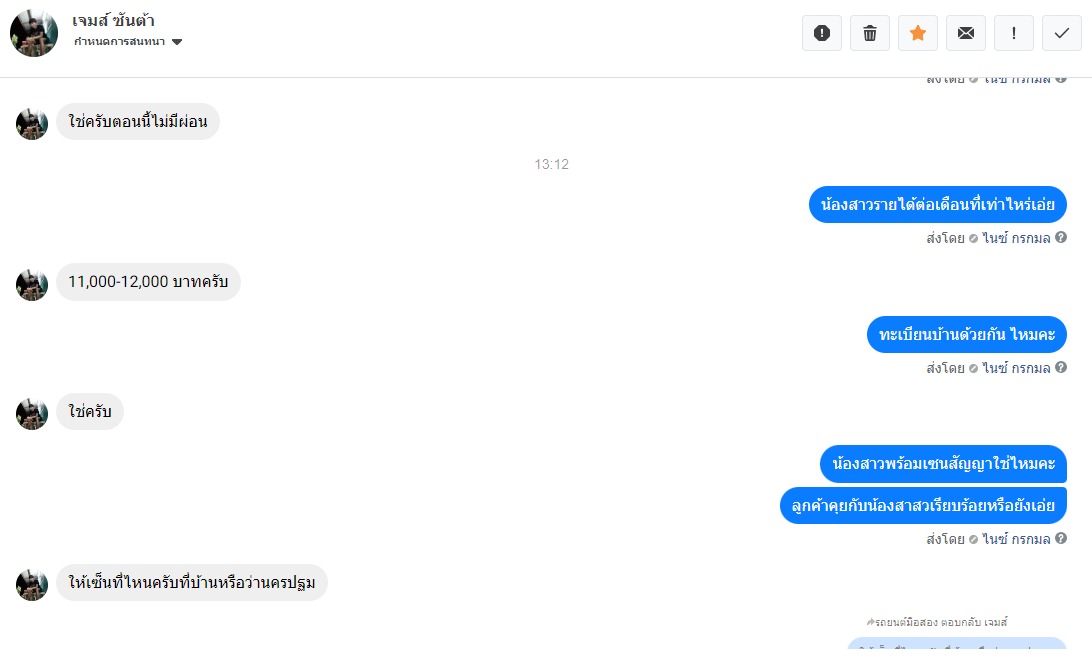
Task: Mark conversation unread with envelope icon
Action: [966, 33]
